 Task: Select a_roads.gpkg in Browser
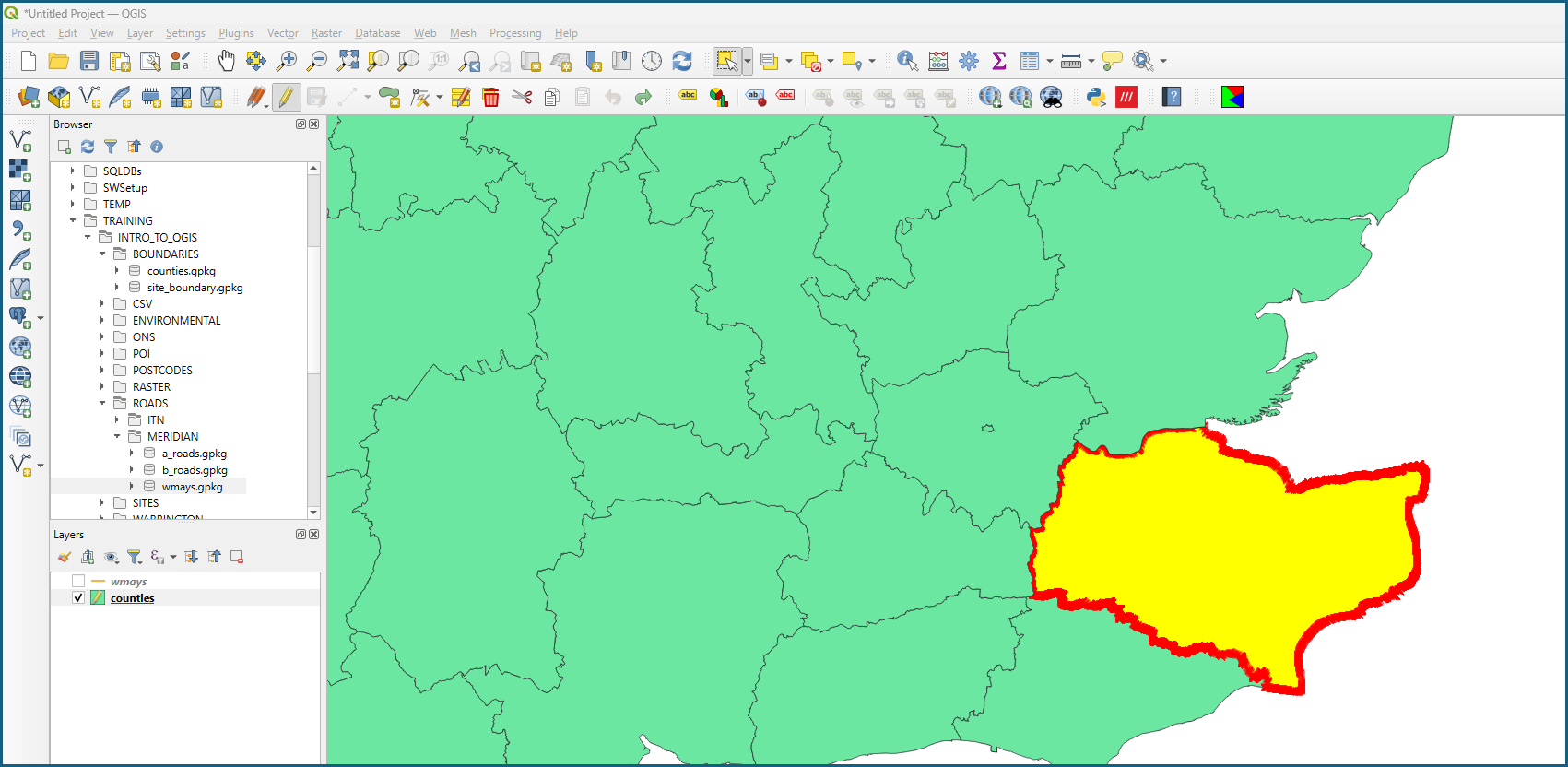click(194, 454)
